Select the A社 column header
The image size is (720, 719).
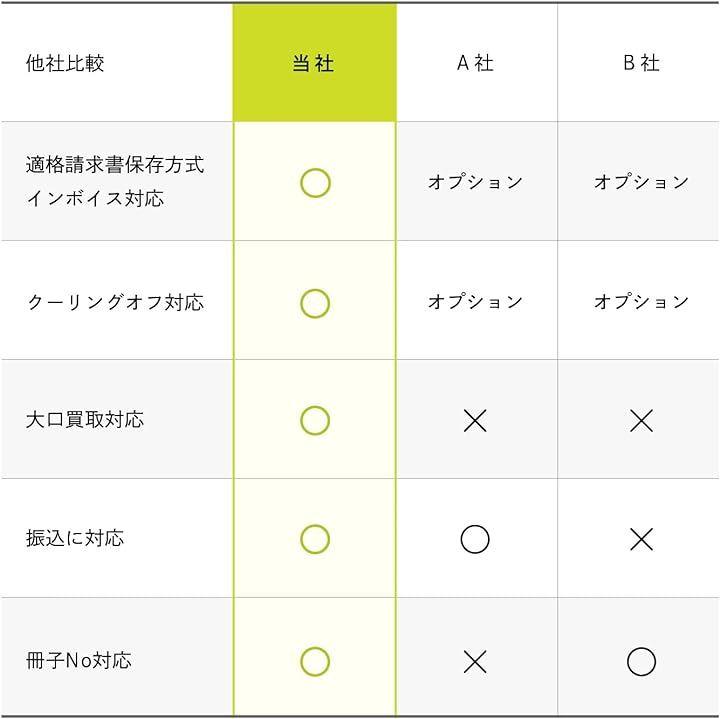pos(475,63)
